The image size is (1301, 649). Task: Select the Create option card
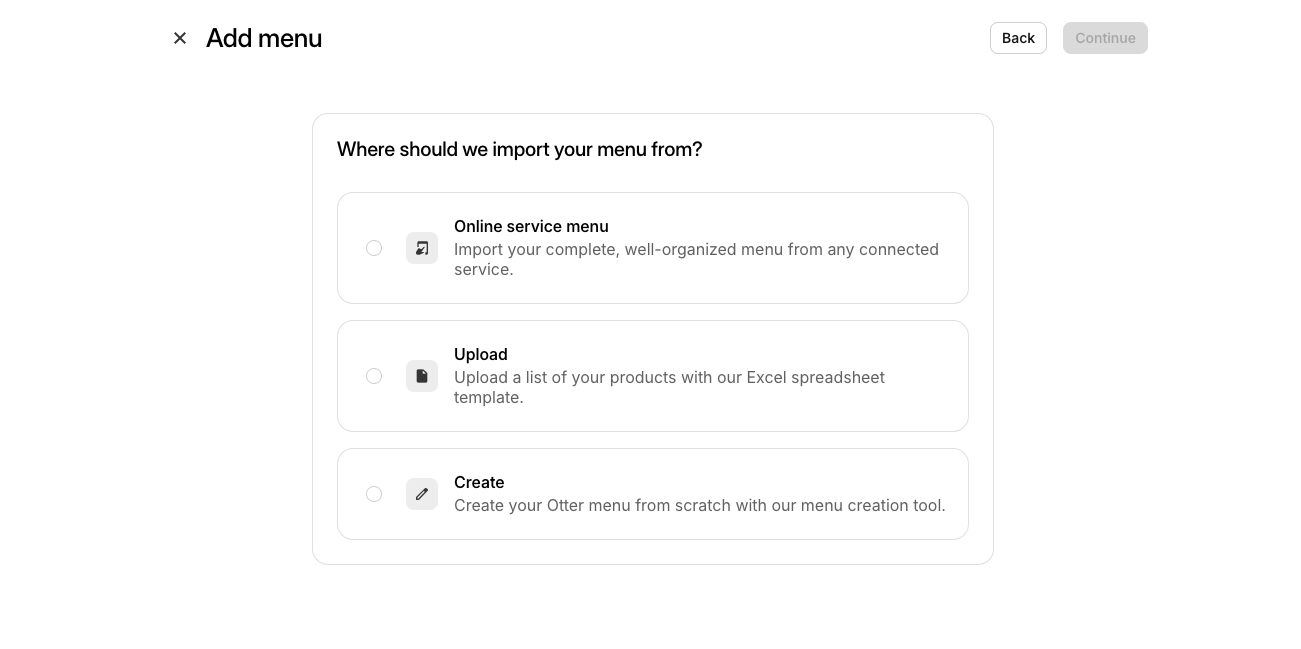653,494
